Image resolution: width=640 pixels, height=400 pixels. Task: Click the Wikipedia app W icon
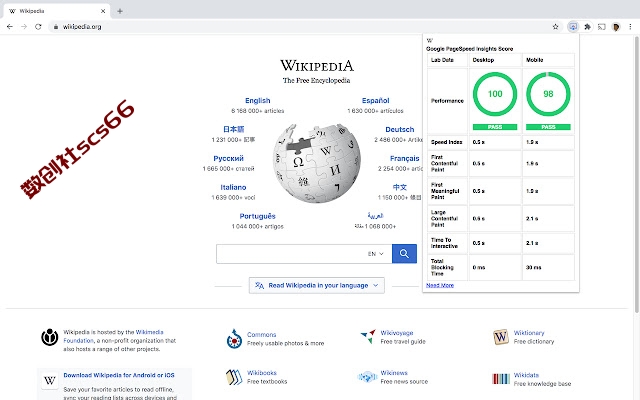(x=49, y=380)
